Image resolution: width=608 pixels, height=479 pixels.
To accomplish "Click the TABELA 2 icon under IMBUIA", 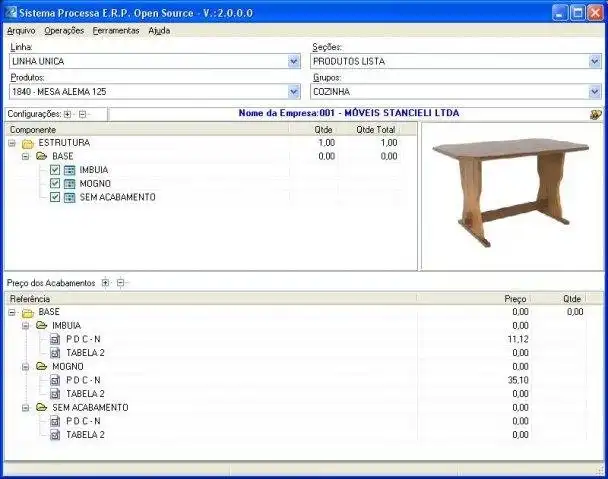I will [x=55, y=353].
